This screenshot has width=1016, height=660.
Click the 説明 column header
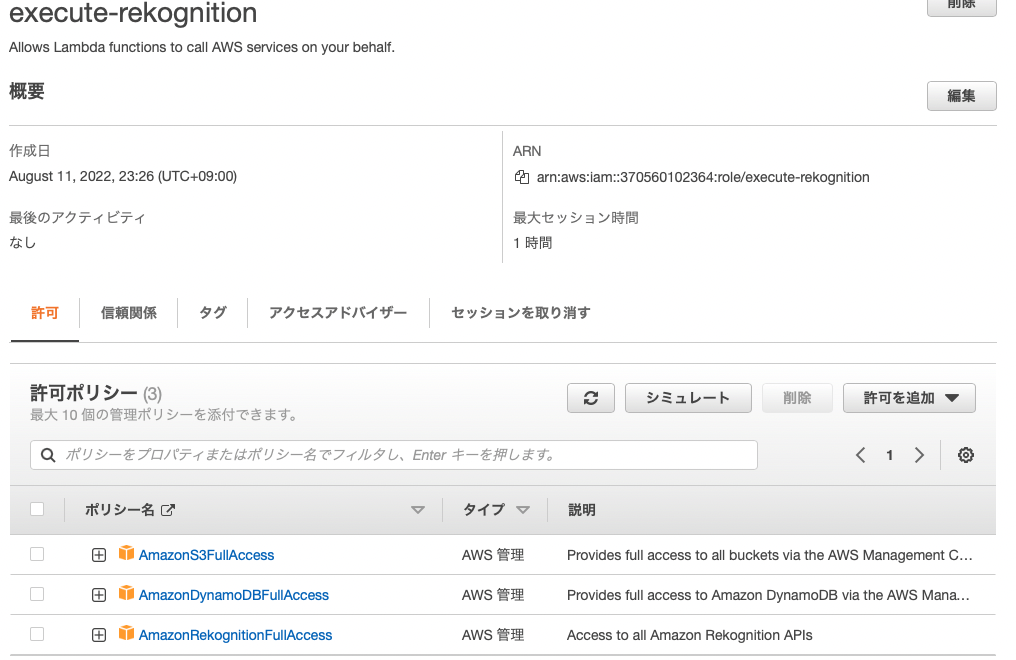point(581,510)
